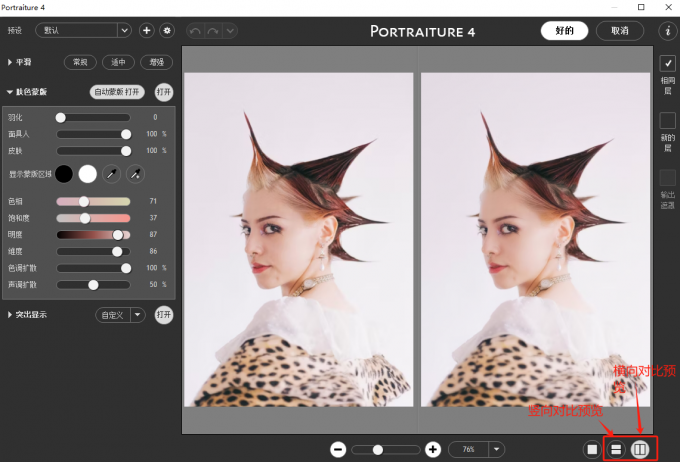Switch to vertical split preview
The image size is (680, 462).
[616, 449]
